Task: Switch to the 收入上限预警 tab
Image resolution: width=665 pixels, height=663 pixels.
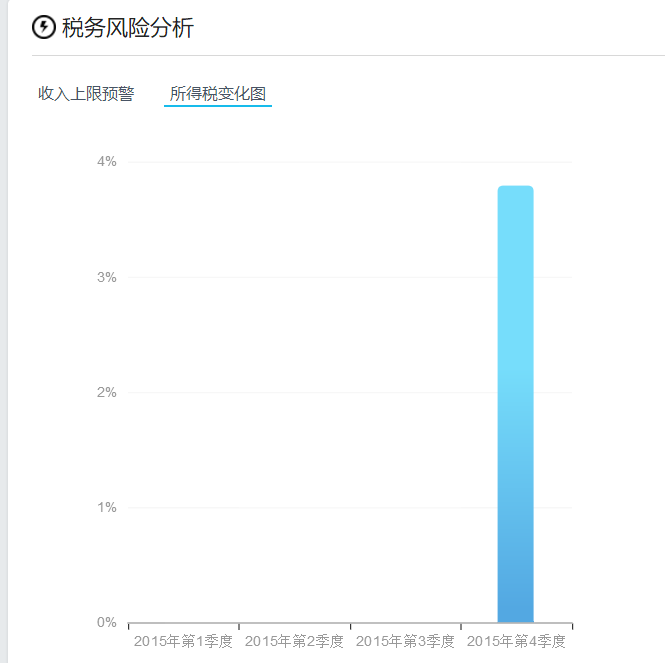Action: (x=86, y=94)
